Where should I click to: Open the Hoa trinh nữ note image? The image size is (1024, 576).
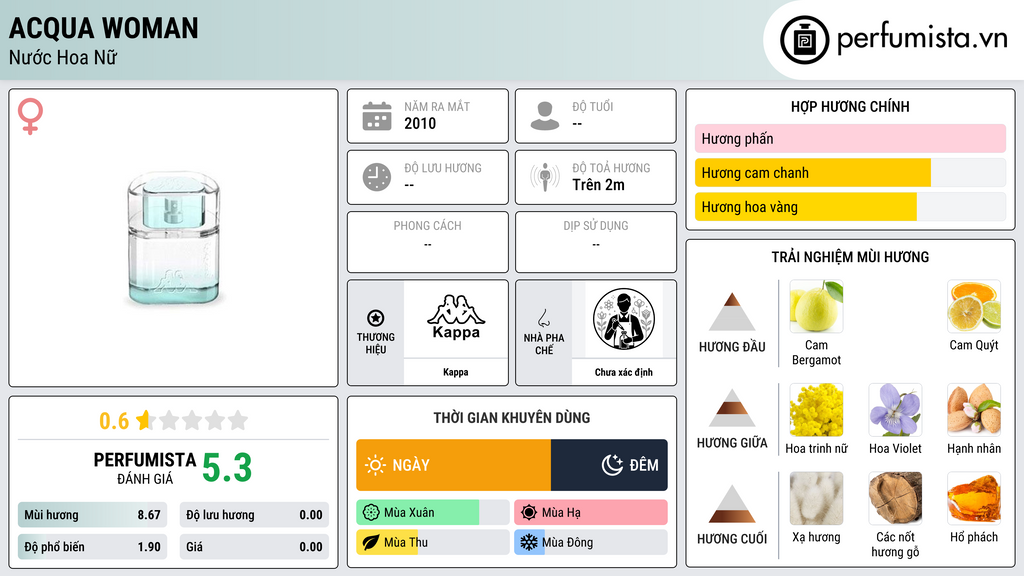(x=816, y=410)
